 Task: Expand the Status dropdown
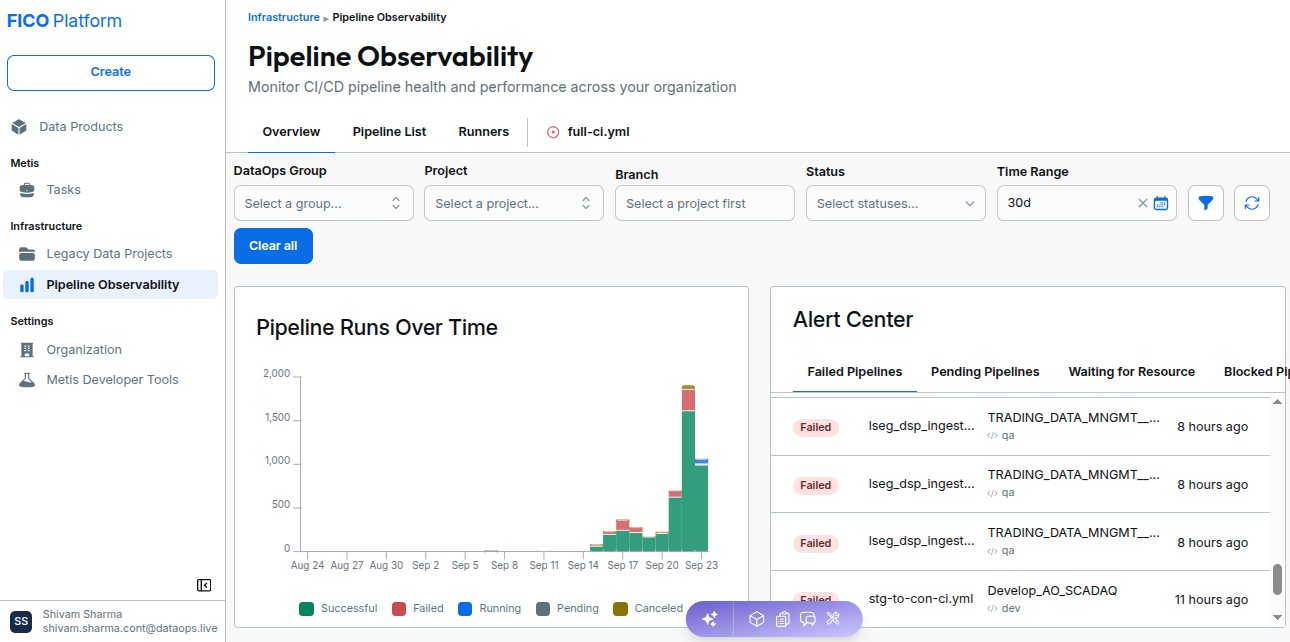pyautogui.click(x=896, y=203)
